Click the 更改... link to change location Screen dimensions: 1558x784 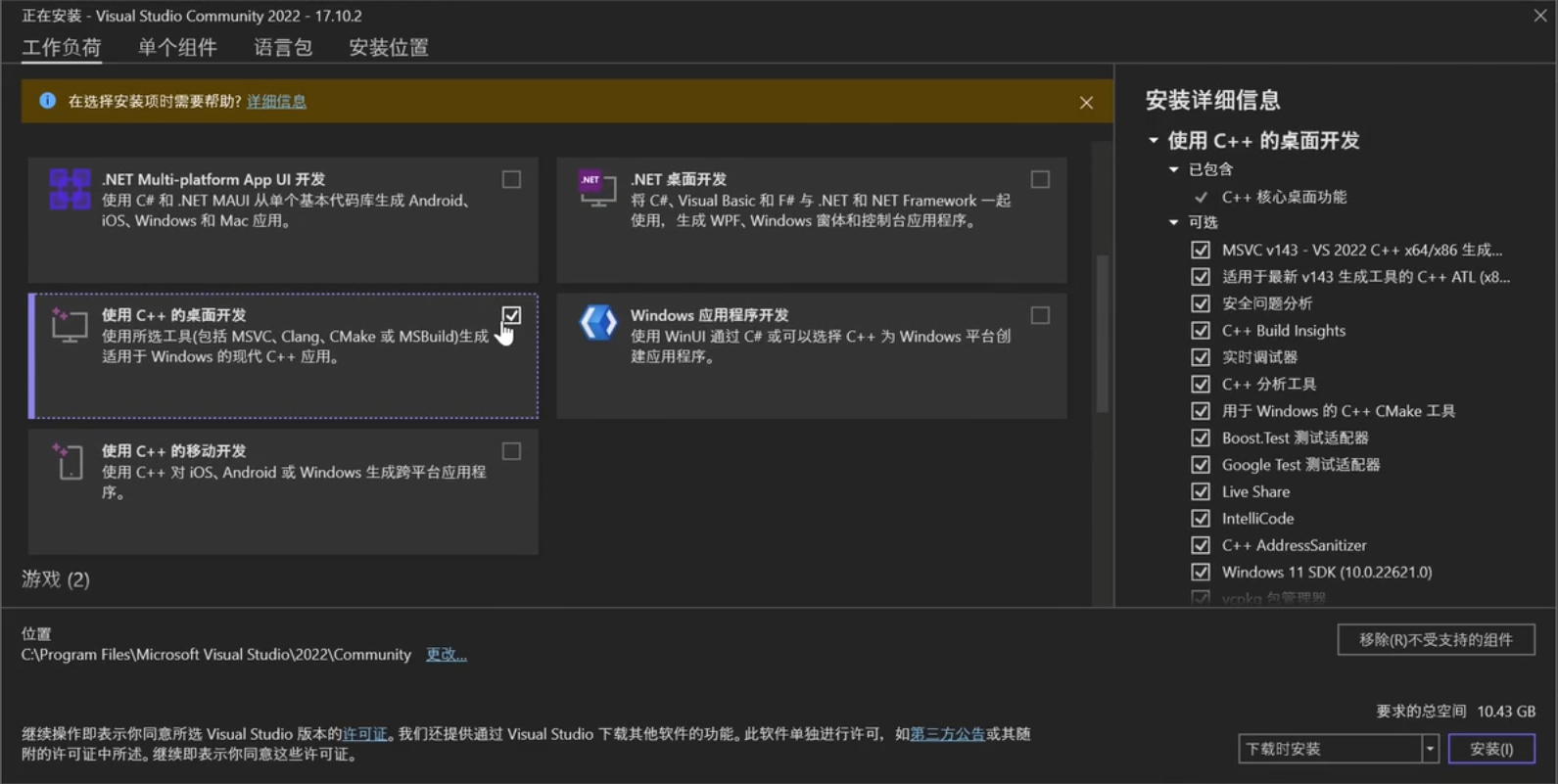pyautogui.click(x=447, y=655)
